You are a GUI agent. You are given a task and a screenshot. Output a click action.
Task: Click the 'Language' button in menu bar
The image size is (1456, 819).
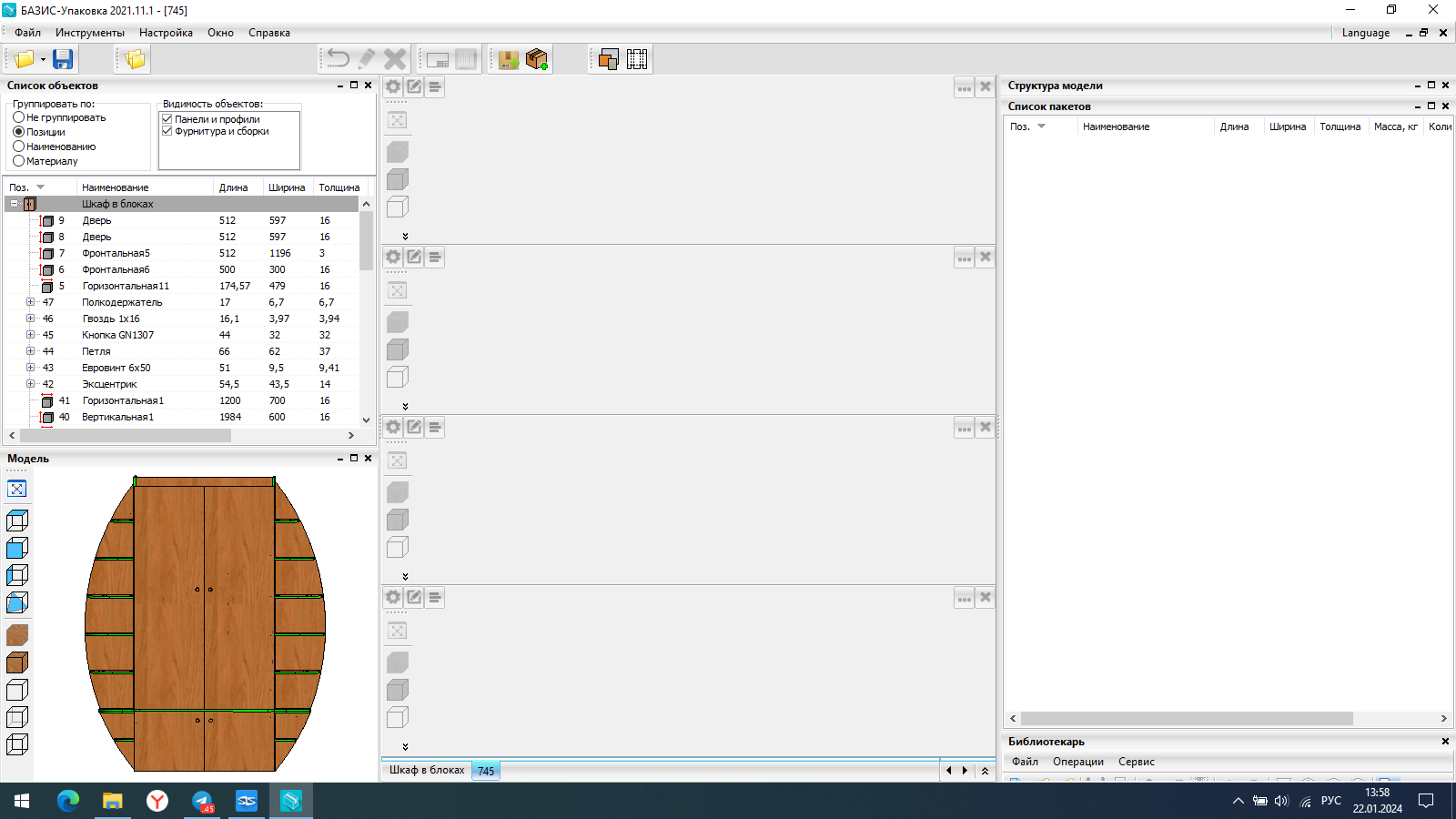click(x=1365, y=33)
